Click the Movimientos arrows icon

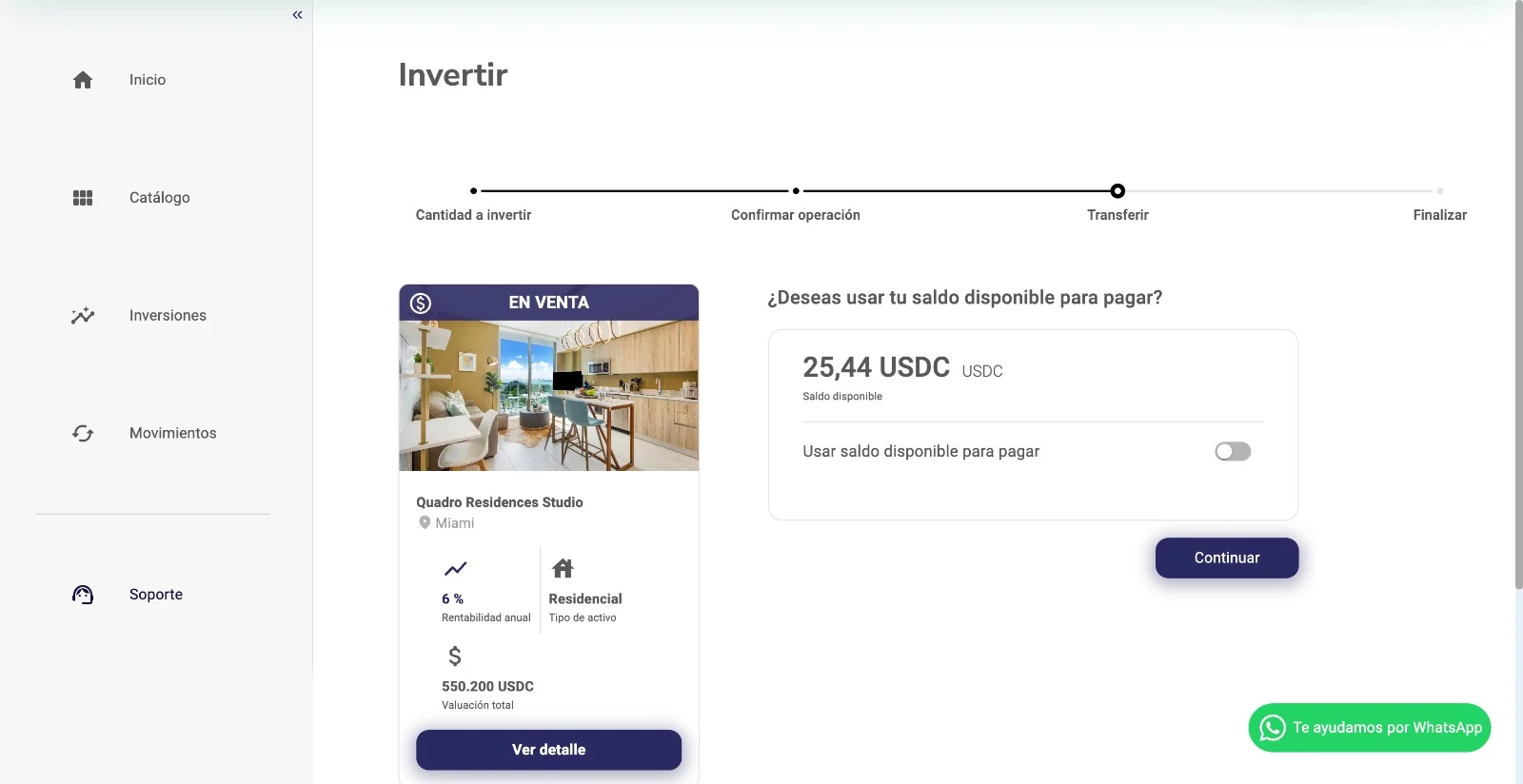click(82, 433)
